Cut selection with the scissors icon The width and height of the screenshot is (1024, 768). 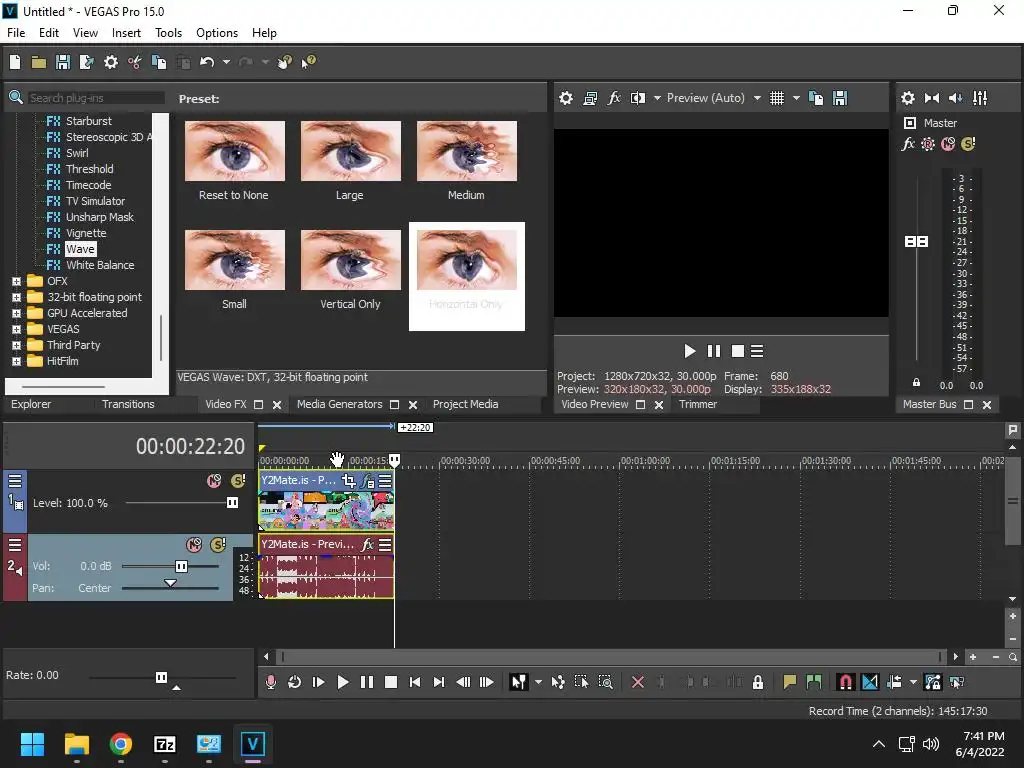pos(135,62)
